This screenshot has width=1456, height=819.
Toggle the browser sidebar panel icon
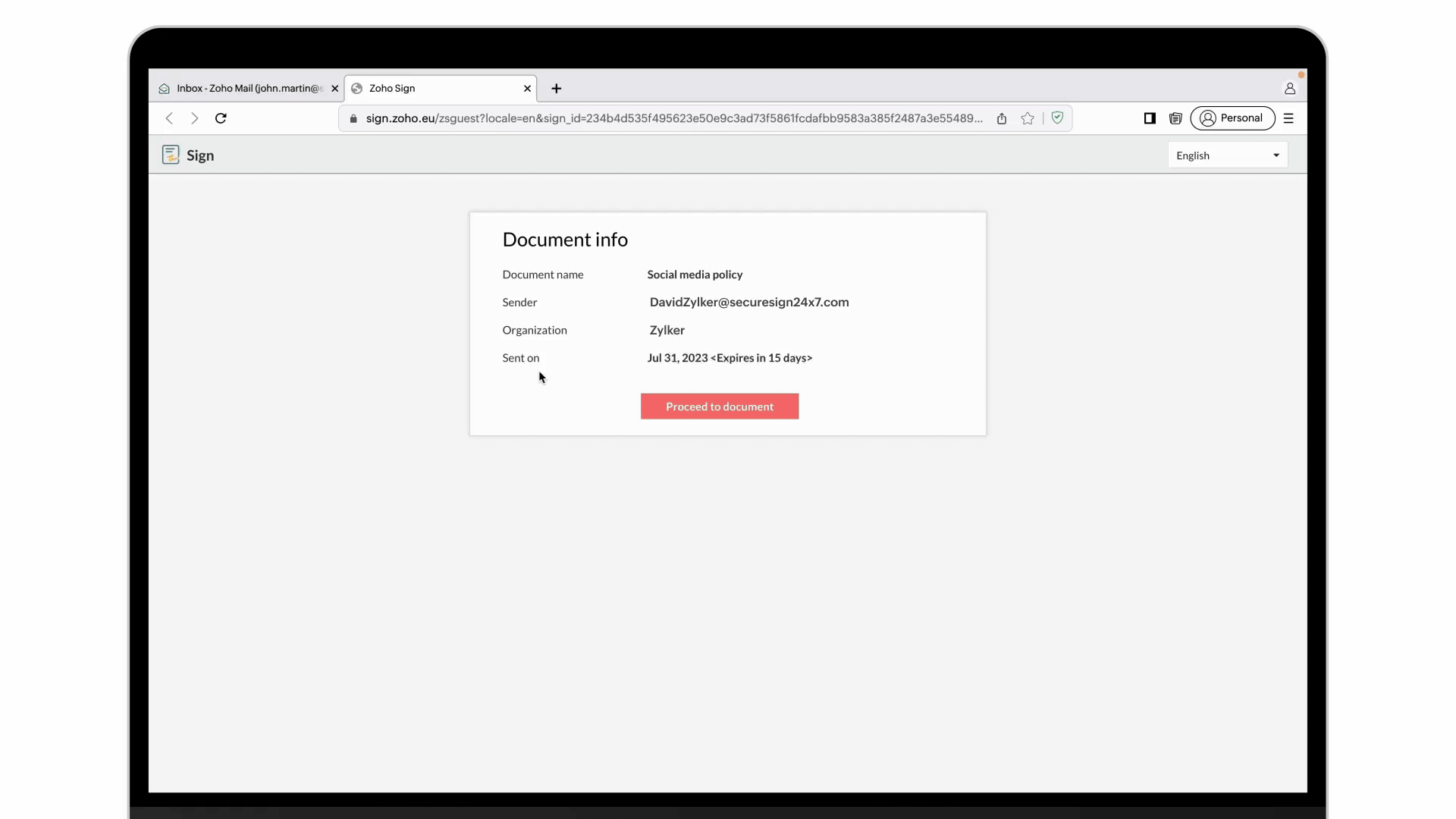[x=1150, y=118]
